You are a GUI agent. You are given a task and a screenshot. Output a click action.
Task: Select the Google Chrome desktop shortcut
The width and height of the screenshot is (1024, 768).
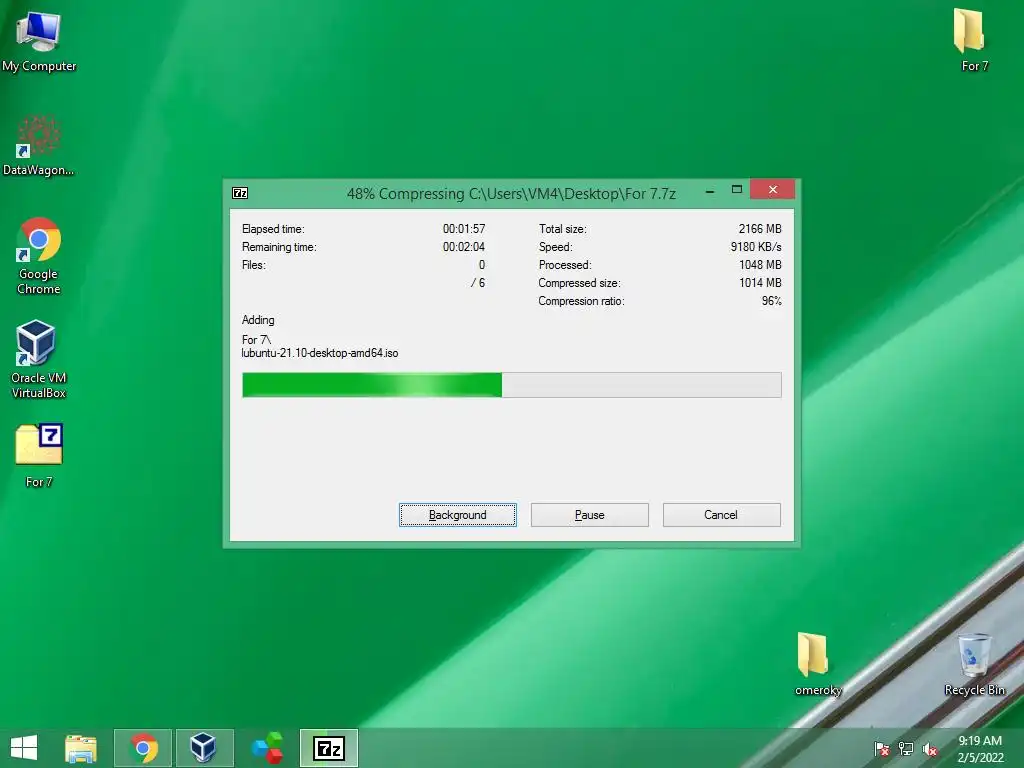click(39, 256)
